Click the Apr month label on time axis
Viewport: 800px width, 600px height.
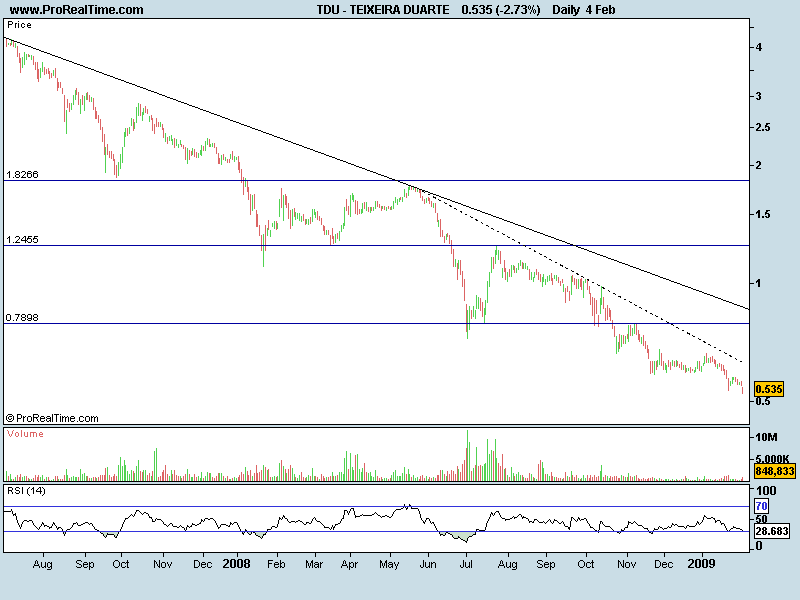[x=349, y=564]
